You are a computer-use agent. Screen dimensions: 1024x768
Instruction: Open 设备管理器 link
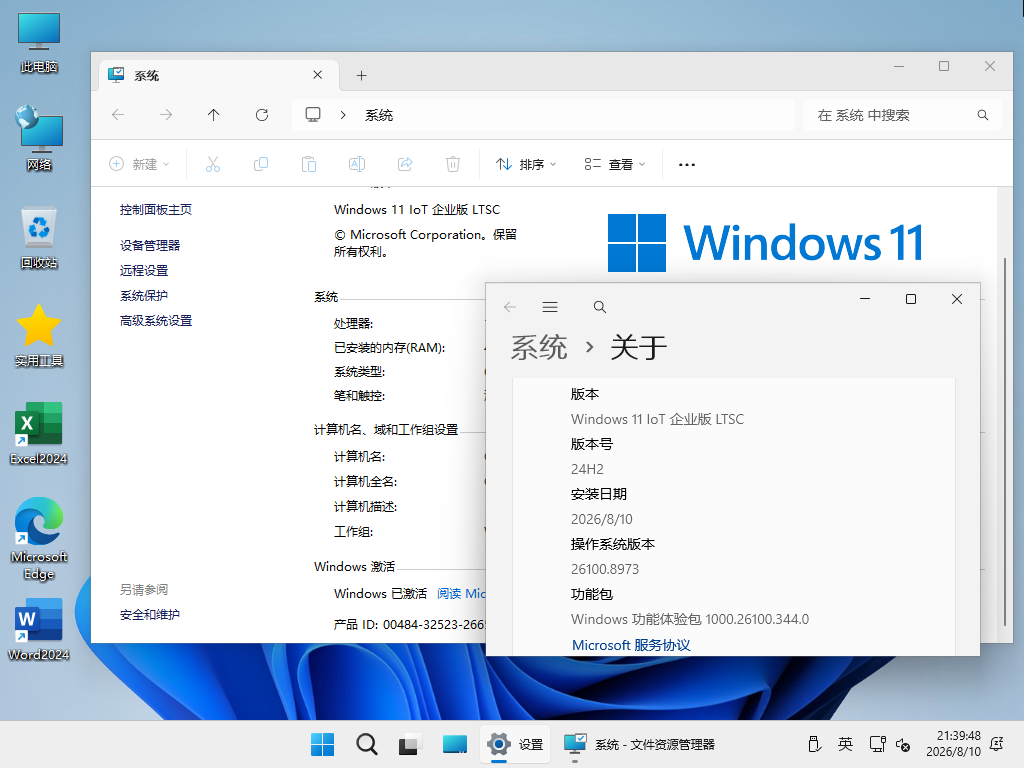click(x=150, y=246)
